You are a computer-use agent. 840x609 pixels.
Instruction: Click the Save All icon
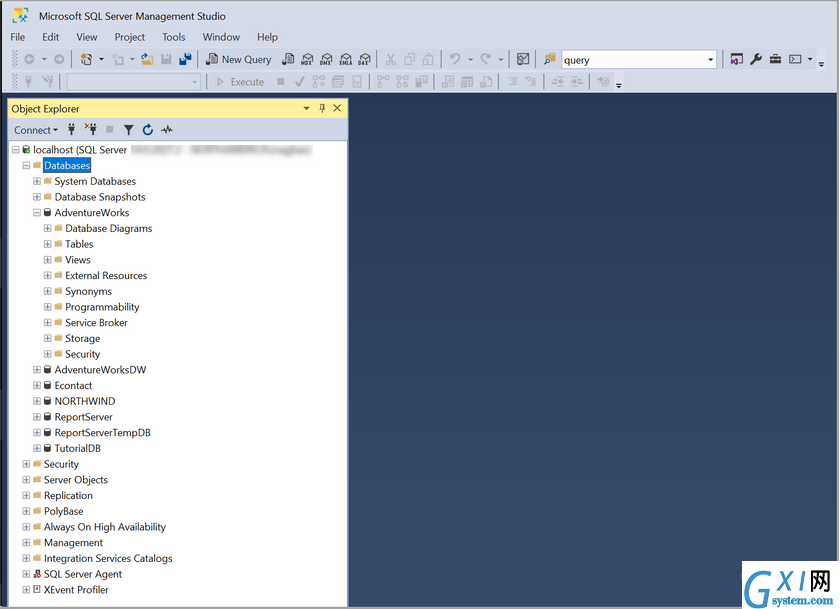(185, 59)
